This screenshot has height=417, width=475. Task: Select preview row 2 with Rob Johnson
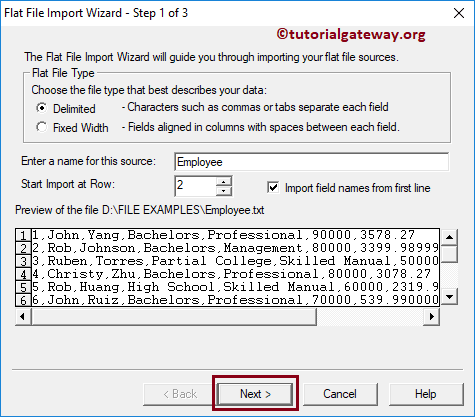(235, 248)
